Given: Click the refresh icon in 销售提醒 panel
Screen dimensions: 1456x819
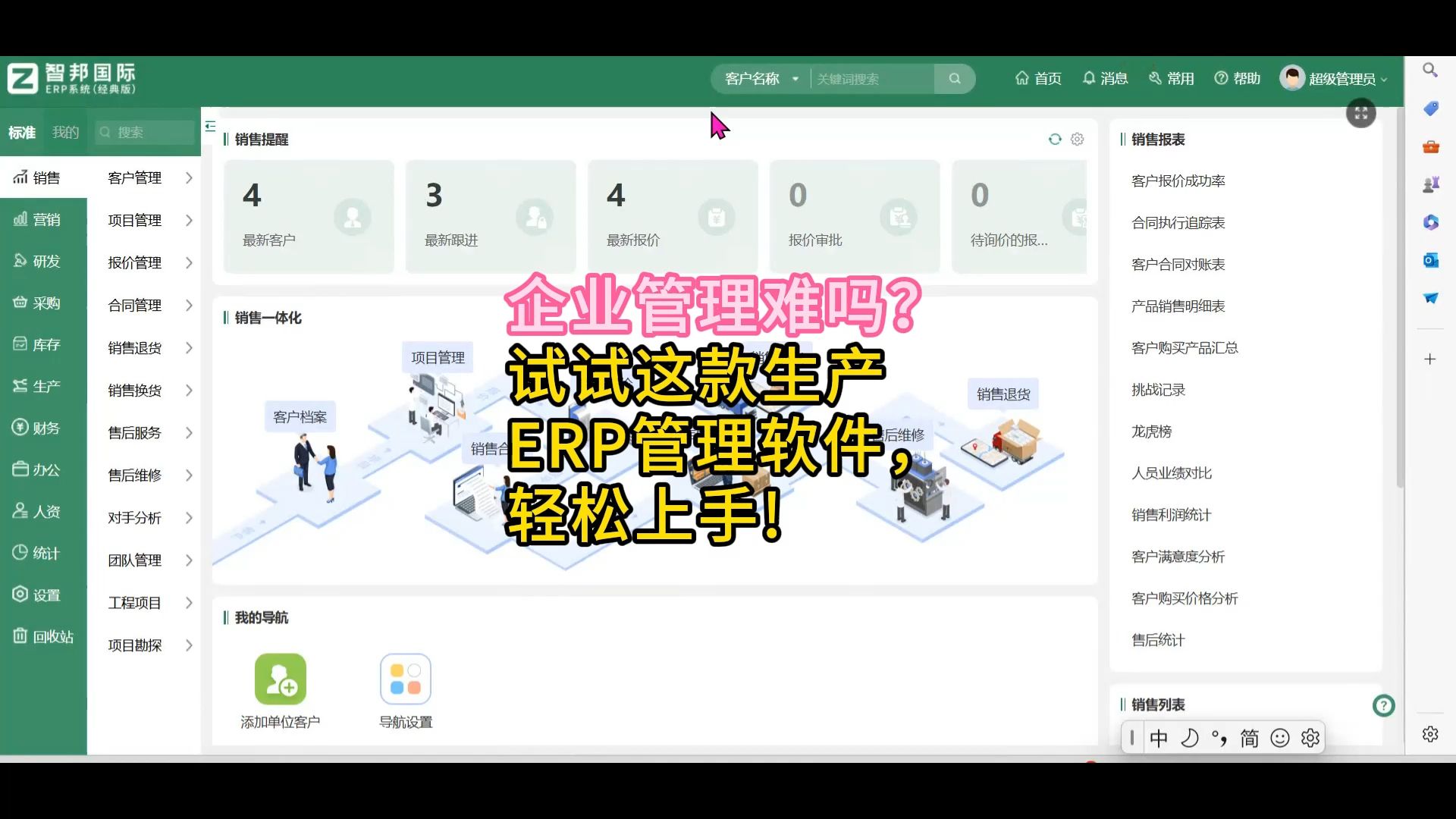Looking at the screenshot, I should click(x=1055, y=138).
